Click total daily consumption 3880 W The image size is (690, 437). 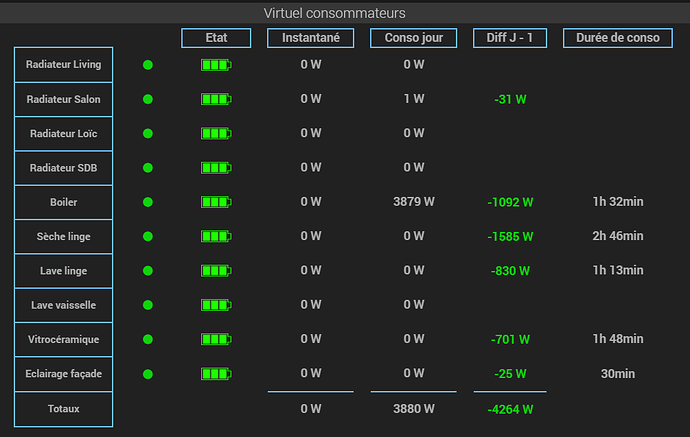tap(414, 409)
